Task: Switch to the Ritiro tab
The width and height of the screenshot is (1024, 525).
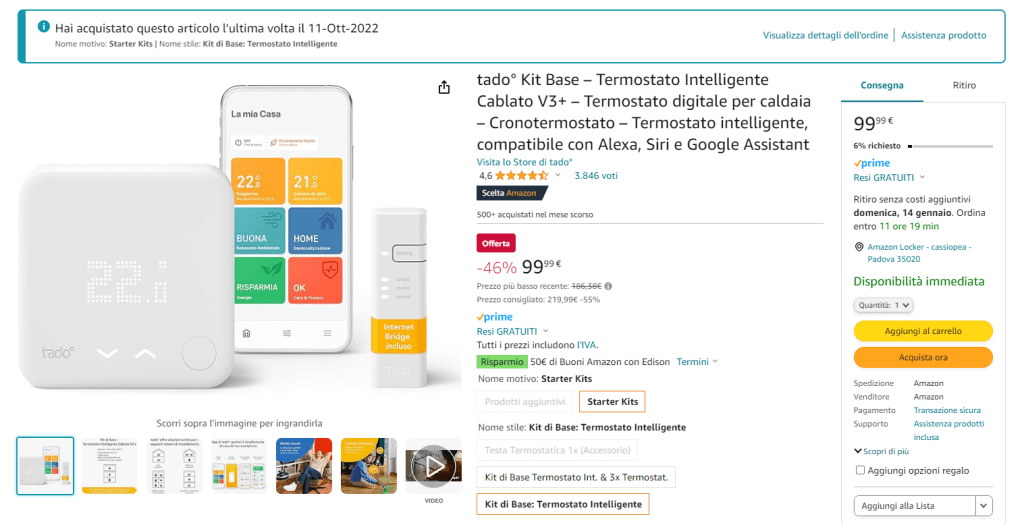Action: (964, 86)
